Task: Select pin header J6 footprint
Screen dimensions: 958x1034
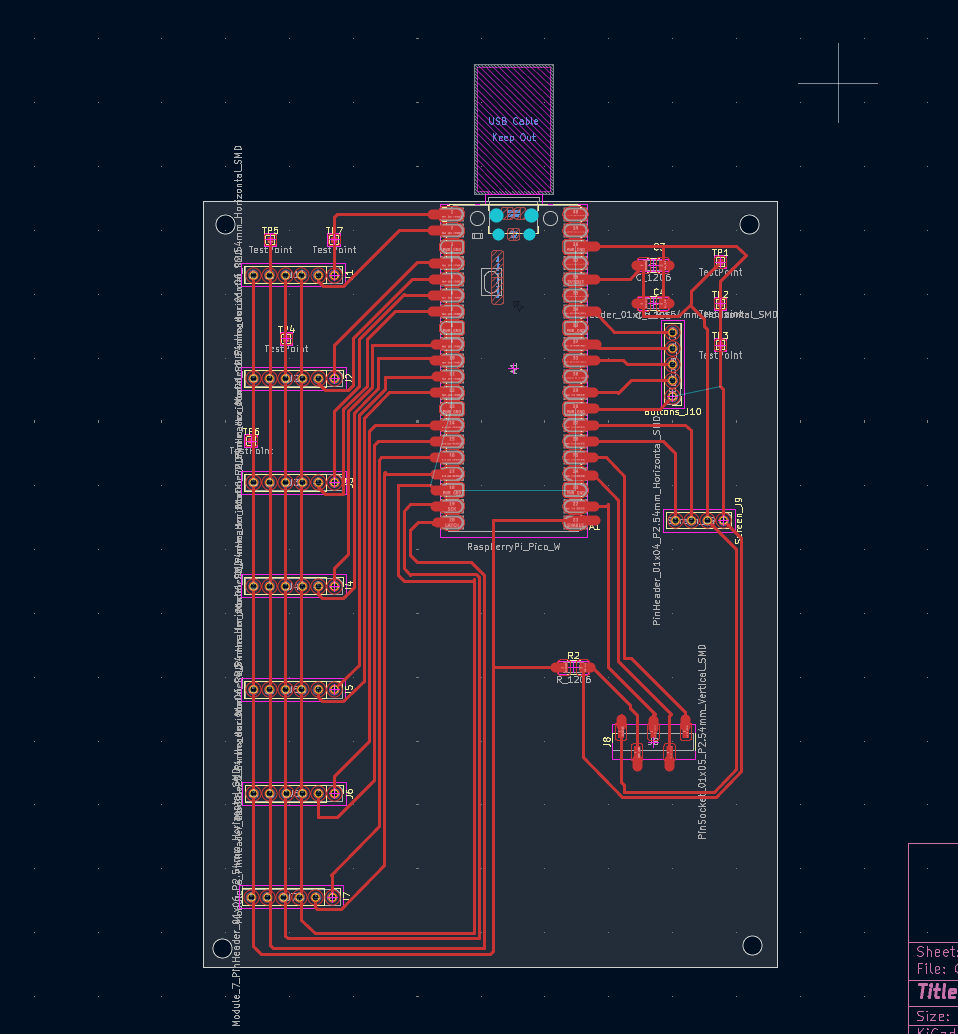Action: coord(293,793)
